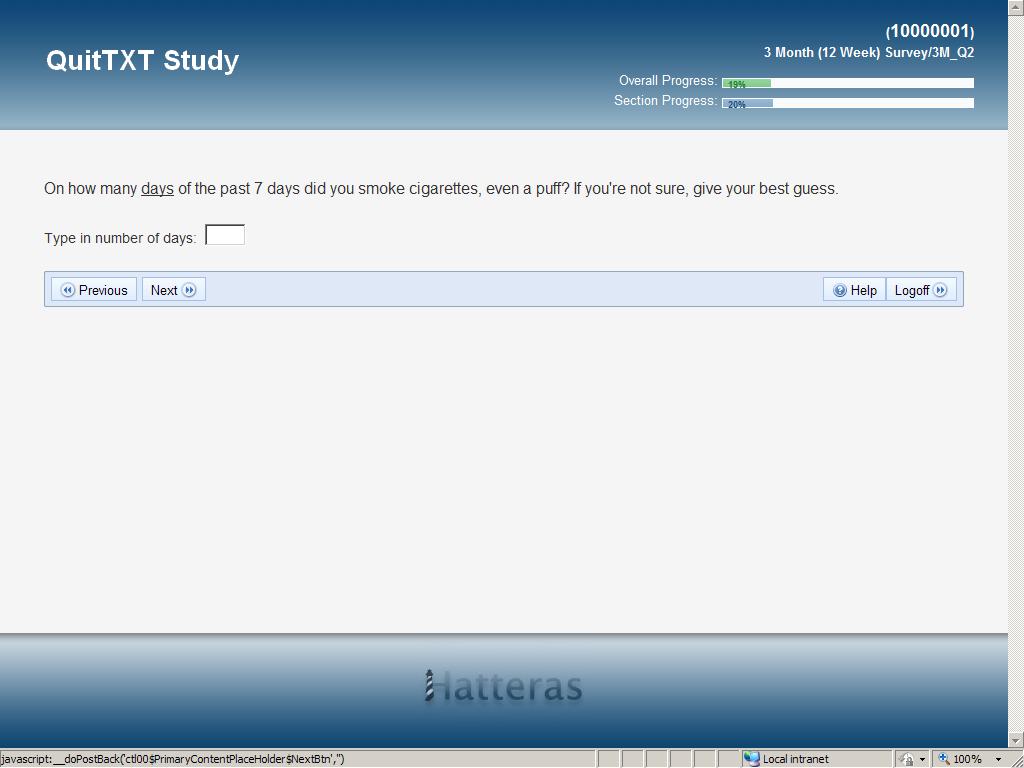Click the Next button label
The image size is (1024, 768).
point(164,290)
